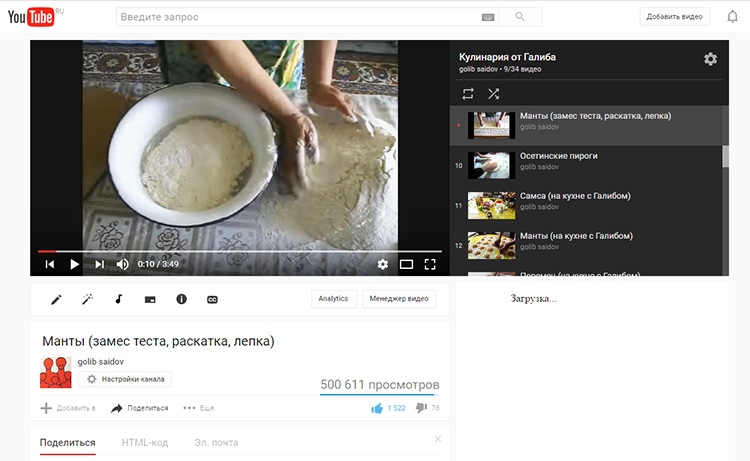Viewport: 750px width, 461px height.
Task: Open notifications bell
Action: point(732,17)
